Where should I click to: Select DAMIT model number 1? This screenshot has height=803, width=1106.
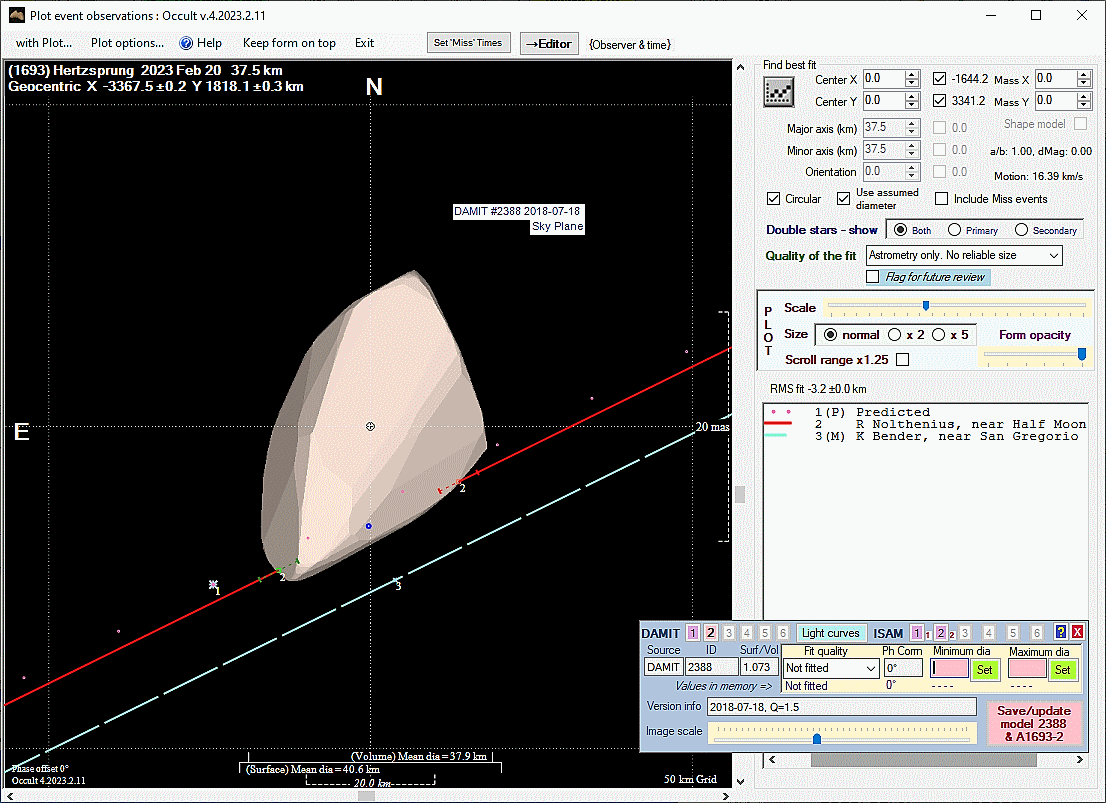tap(693, 633)
